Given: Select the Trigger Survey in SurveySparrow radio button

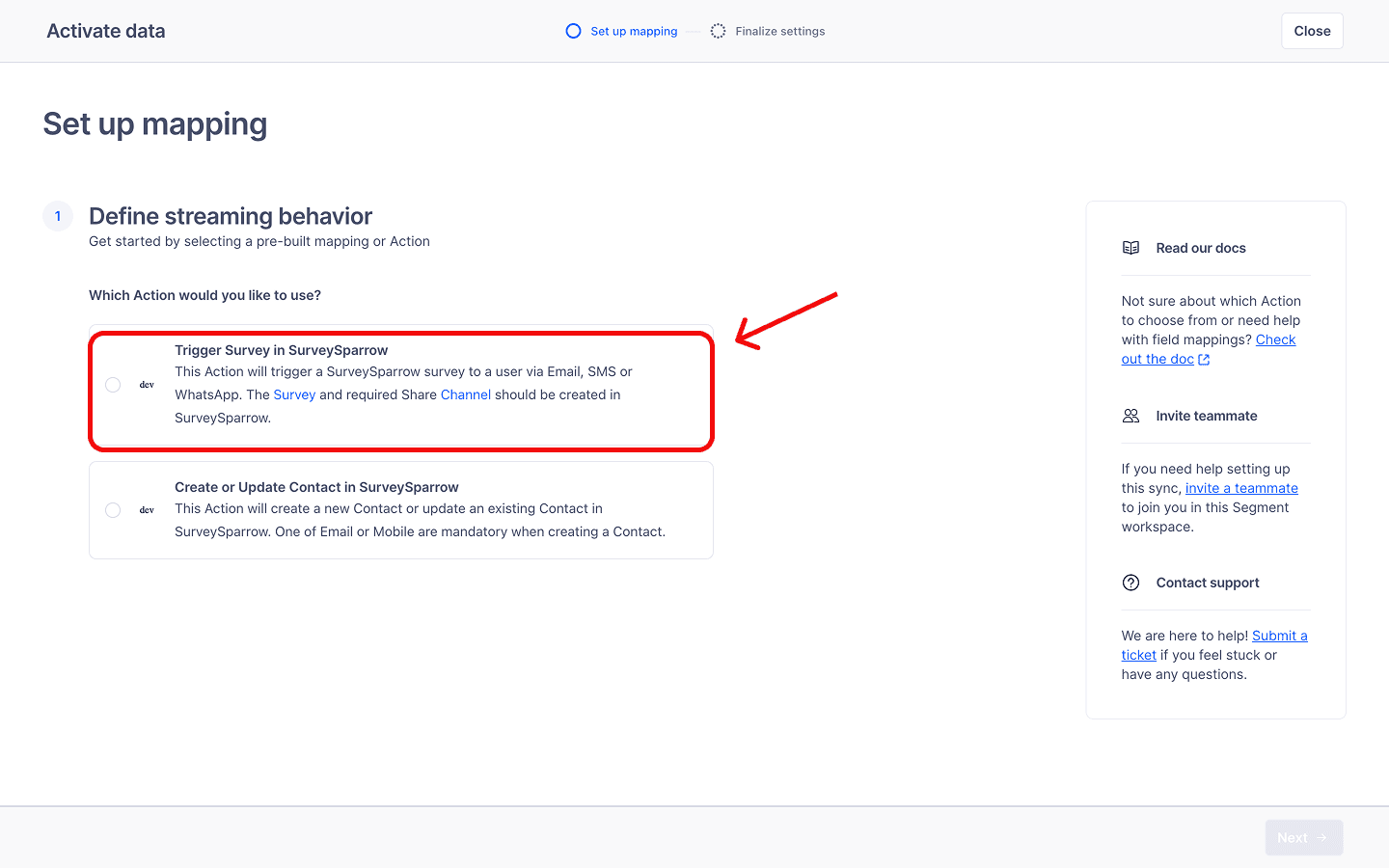Looking at the screenshot, I should [113, 385].
